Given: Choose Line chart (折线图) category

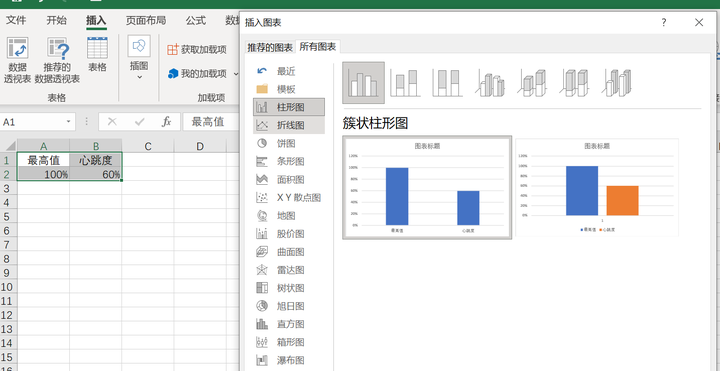Looking at the screenshot, I should tap(289, 125).
